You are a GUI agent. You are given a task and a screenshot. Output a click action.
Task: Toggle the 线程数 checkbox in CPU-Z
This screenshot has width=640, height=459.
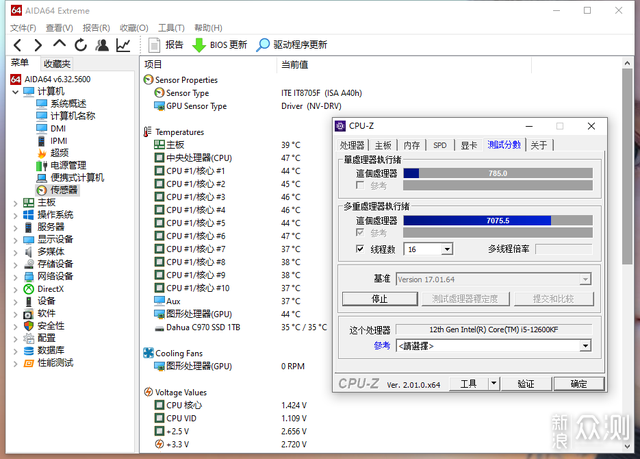click(x=360, y=248)
